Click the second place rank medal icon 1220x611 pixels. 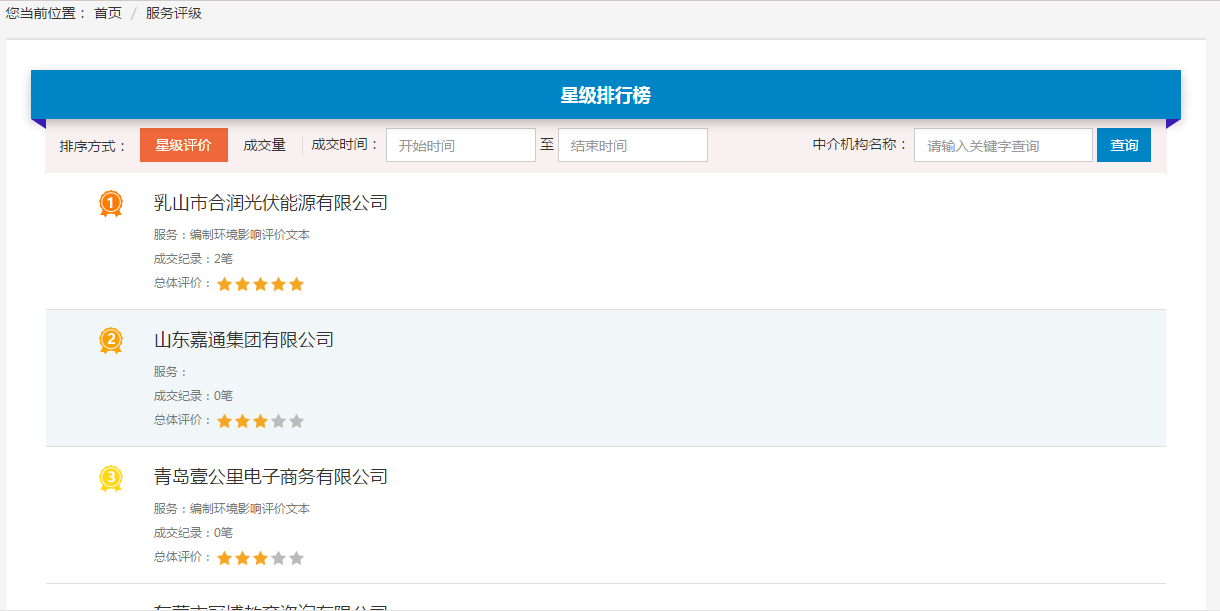tap(111, 341)
